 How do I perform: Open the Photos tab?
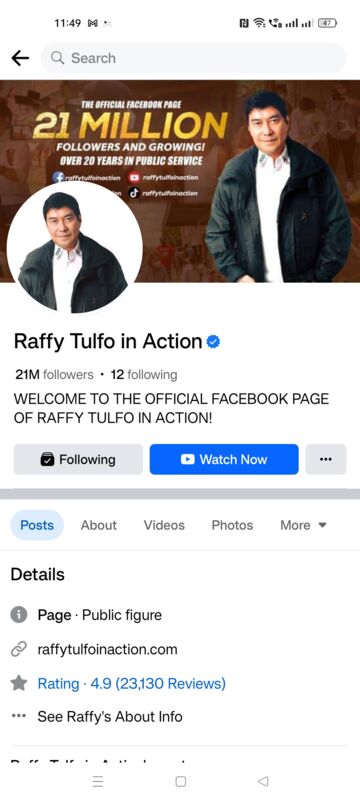(232, 525)
